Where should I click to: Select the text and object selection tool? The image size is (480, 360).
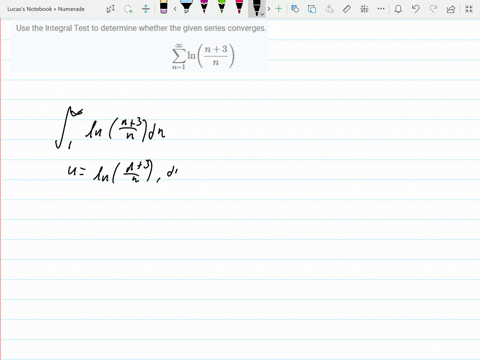(x=111, y=9)
